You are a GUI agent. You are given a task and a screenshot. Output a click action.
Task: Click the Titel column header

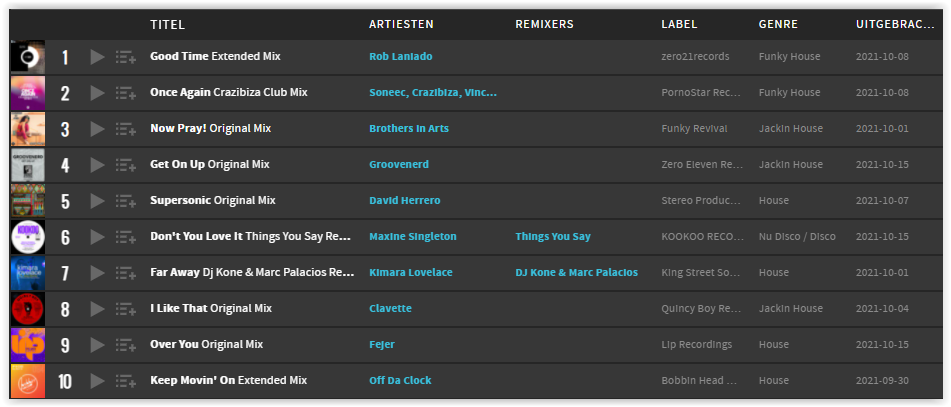pos(167,25)
